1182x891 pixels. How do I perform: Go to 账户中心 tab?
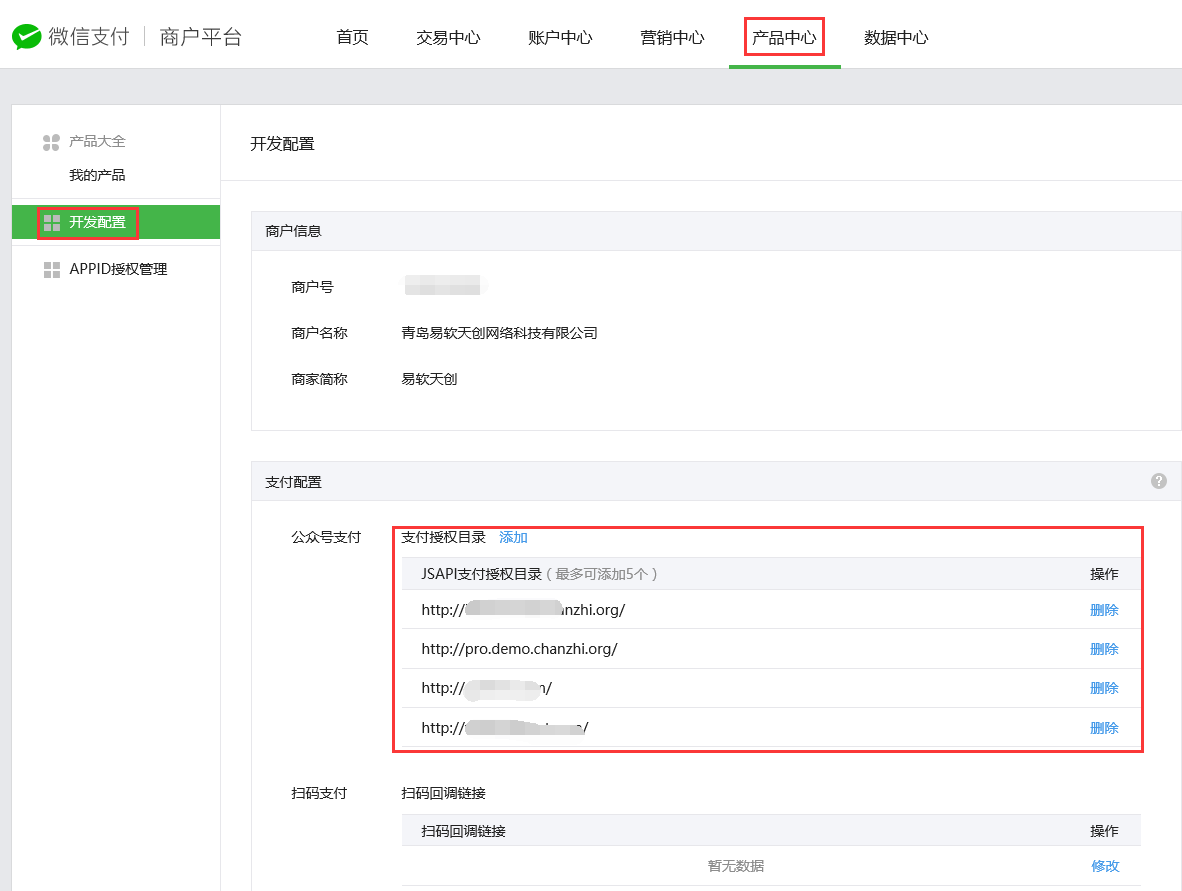(560, 38)
